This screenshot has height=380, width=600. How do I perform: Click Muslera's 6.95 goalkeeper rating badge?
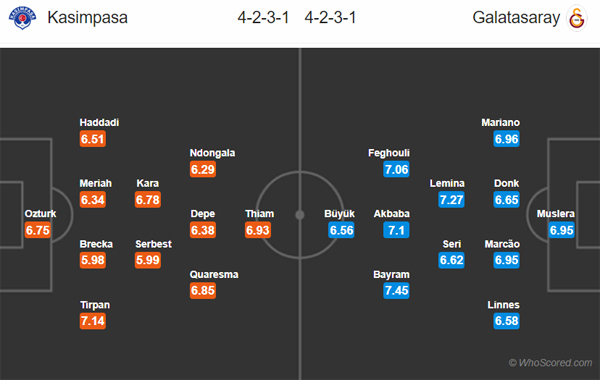pyautogui.click(x=561, y=230)
